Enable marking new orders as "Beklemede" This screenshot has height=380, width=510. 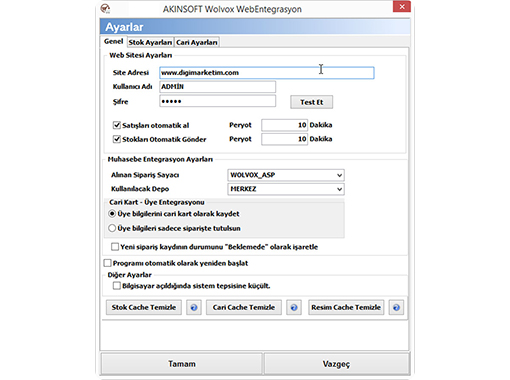coord(115,247)
